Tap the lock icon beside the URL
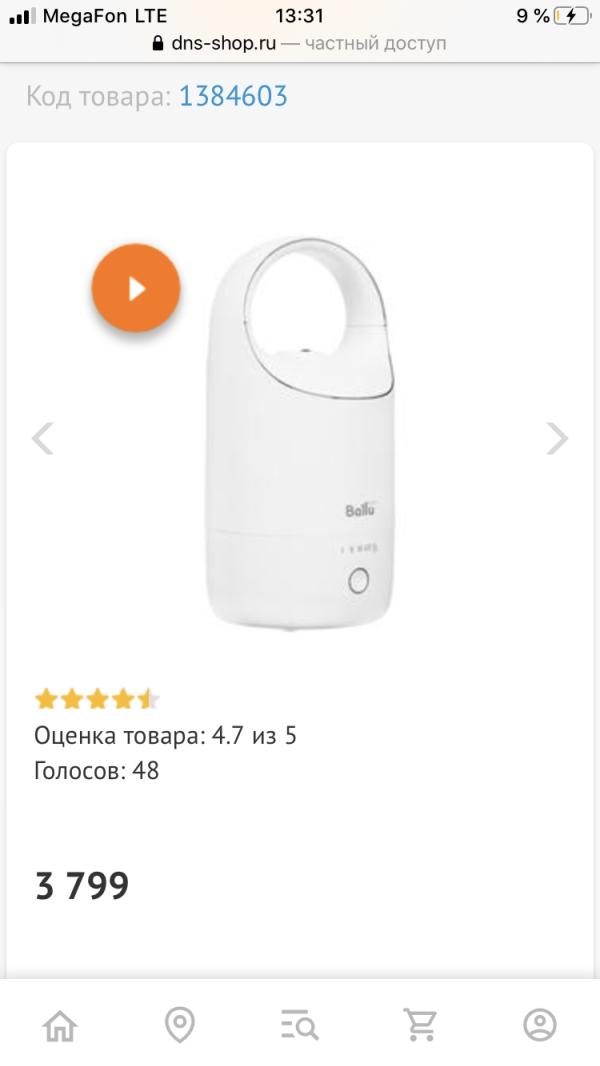This screenshot has height=1066, width=600. coord(156,44)
